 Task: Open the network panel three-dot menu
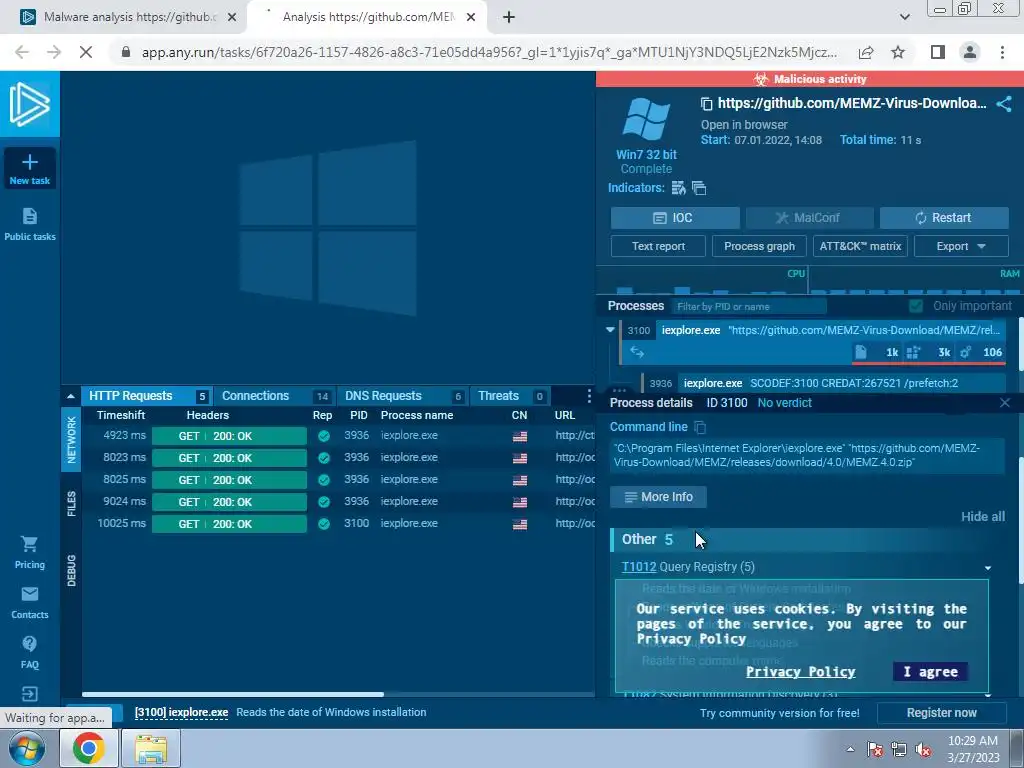[x=589, y=396]
